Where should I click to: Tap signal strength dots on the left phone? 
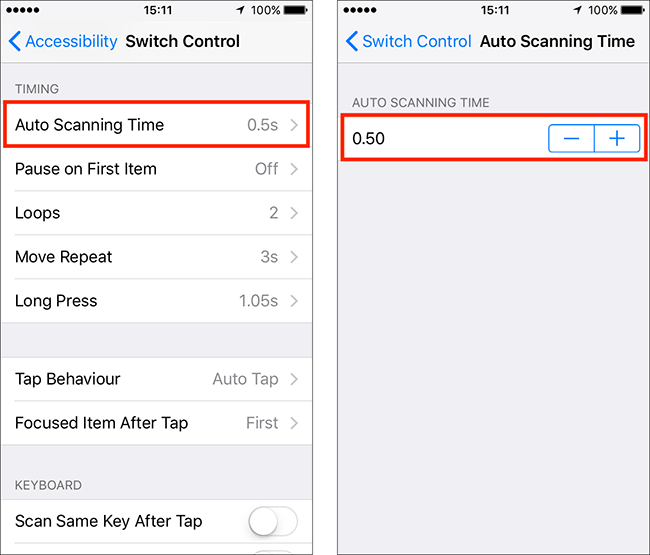pyautogui.click(x=23, y=10)
